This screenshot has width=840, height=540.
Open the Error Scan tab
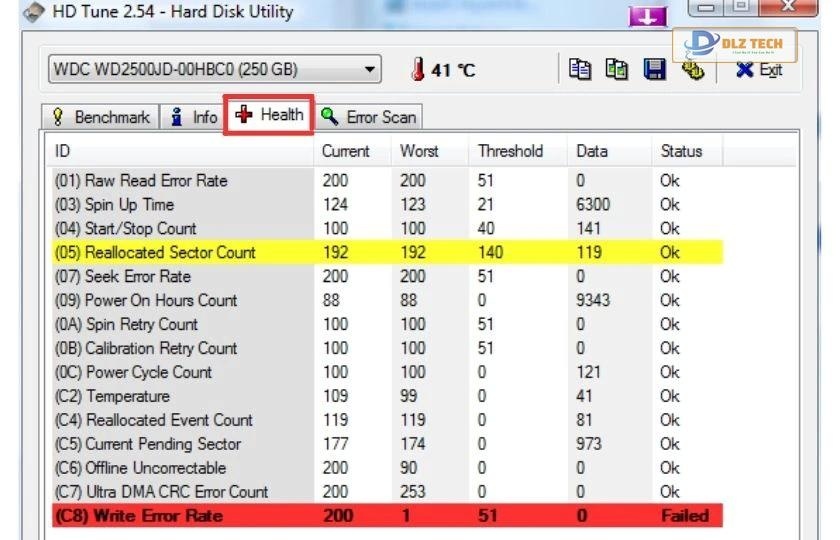click(x=369, y=117)
